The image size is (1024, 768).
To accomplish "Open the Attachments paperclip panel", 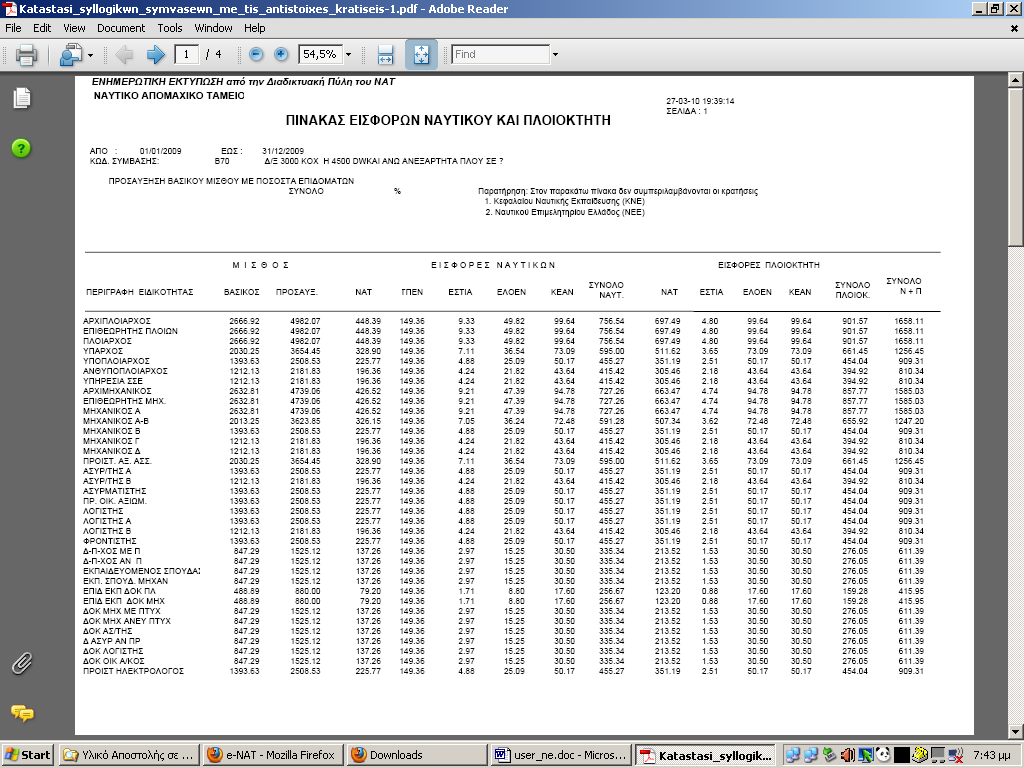I will [22, 664].
